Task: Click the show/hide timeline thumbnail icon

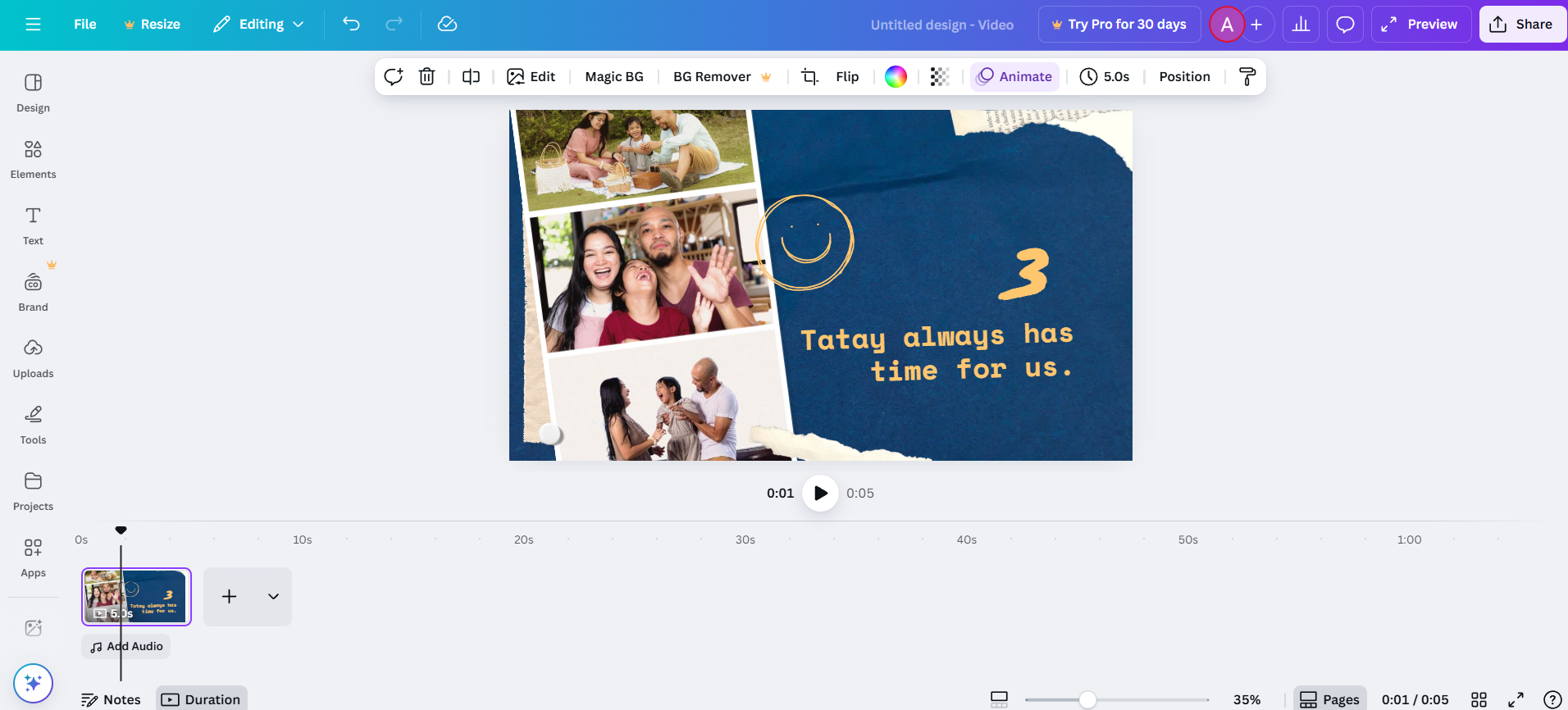Action: 999,699
